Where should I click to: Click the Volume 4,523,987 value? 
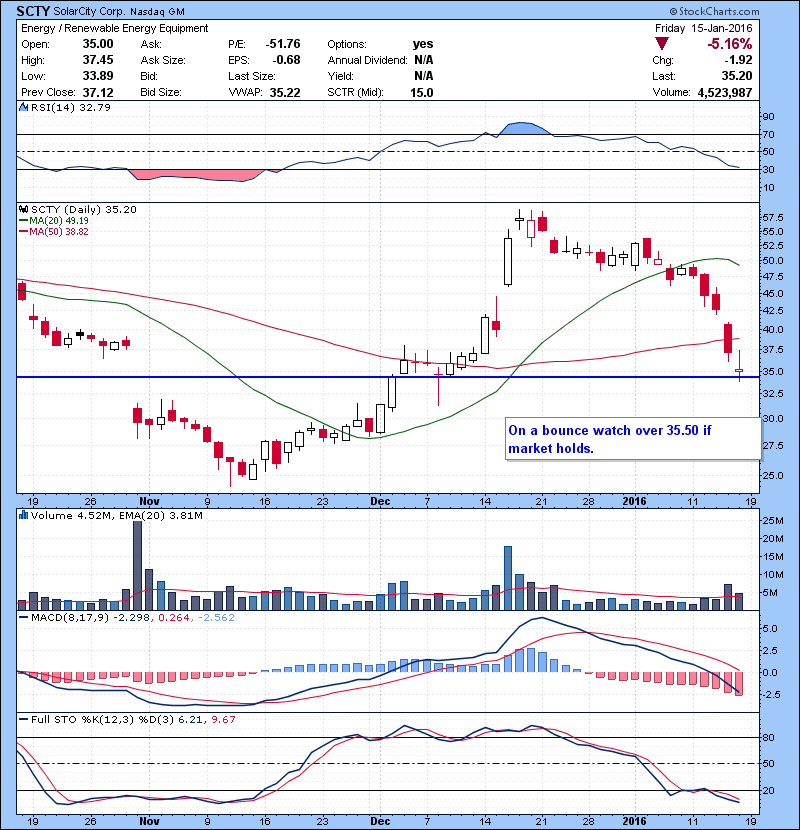pos(725,93)
